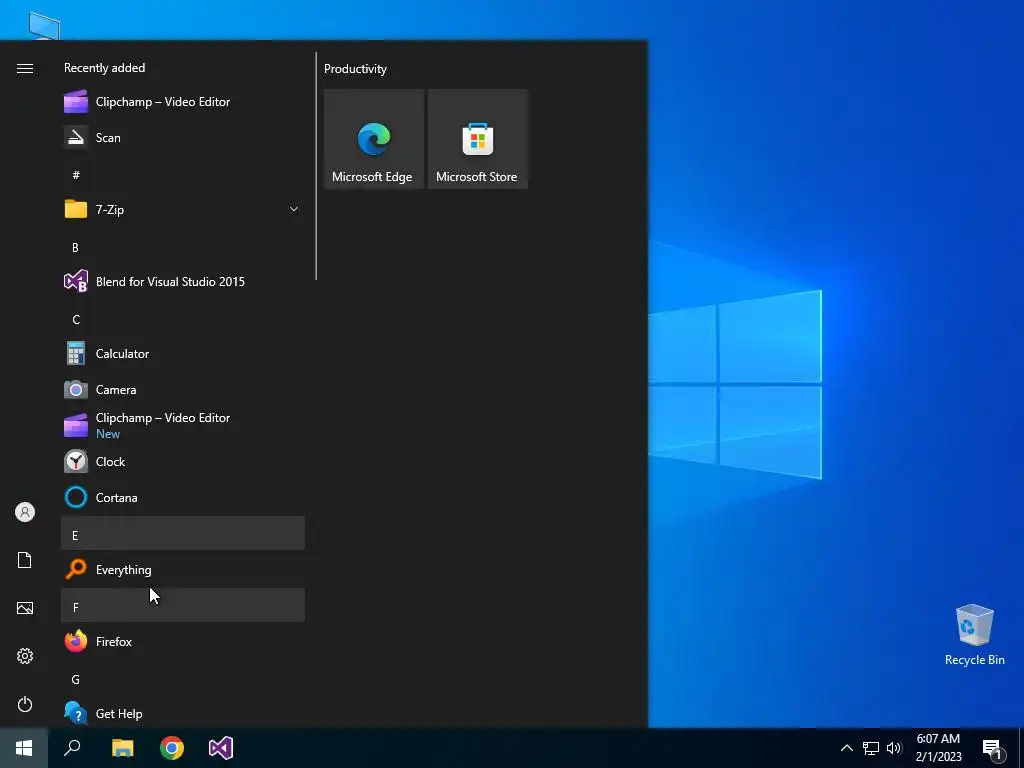Screen dimensions: 1024x768
Task: Open the Action Center notifications icon
Action: pos(993,748)
